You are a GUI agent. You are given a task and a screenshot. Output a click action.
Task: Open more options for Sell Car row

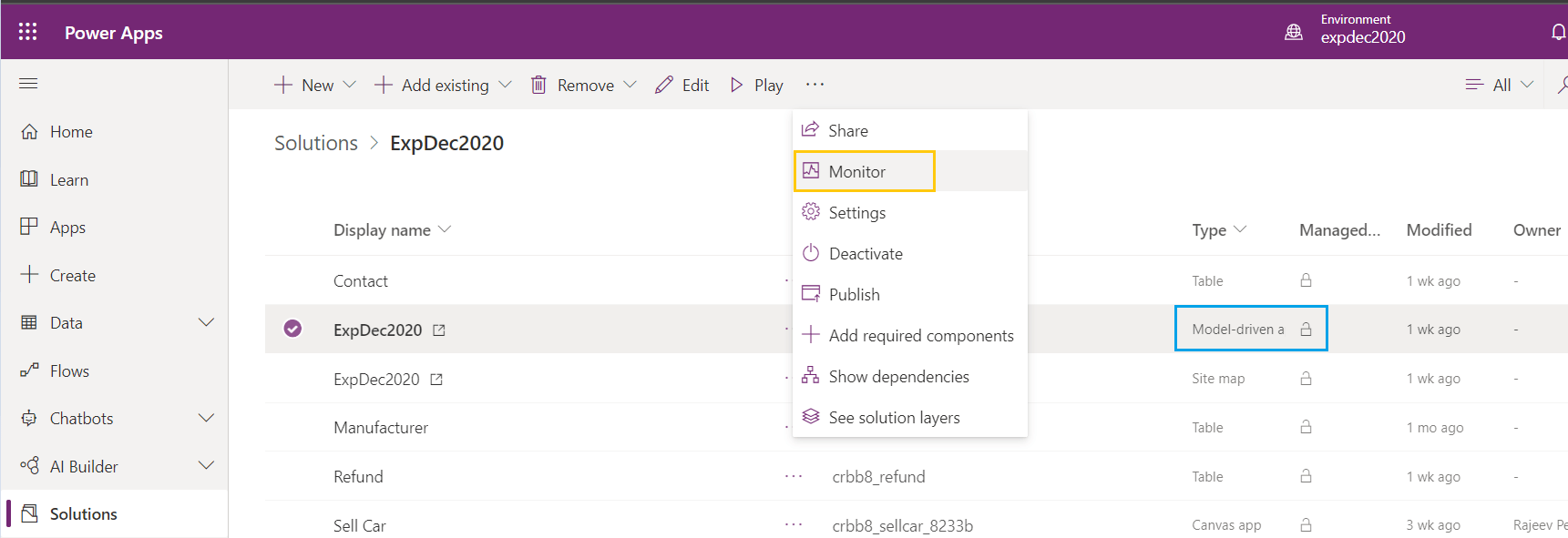[x=794, y=524]
